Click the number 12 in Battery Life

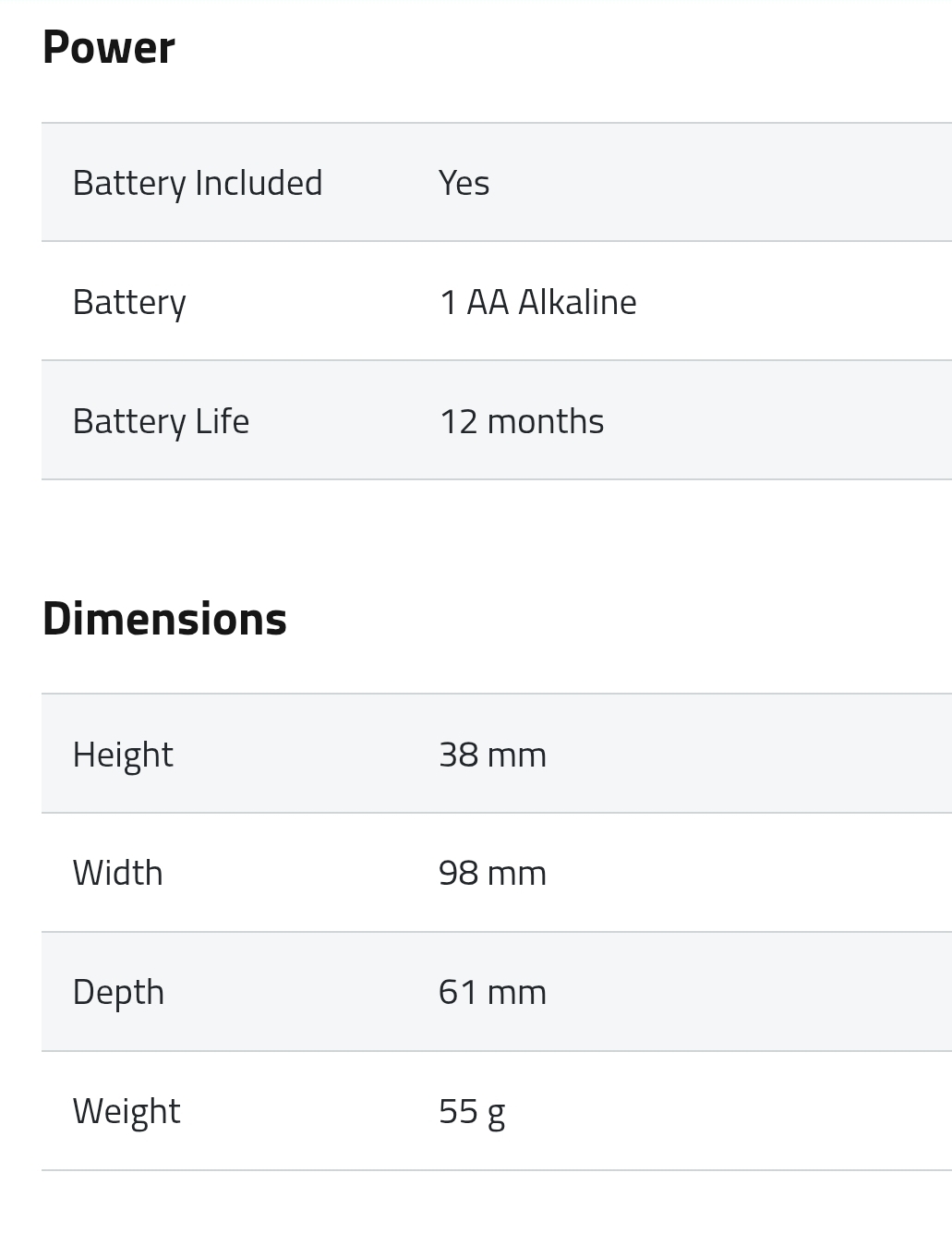click(x=459, y=421)
